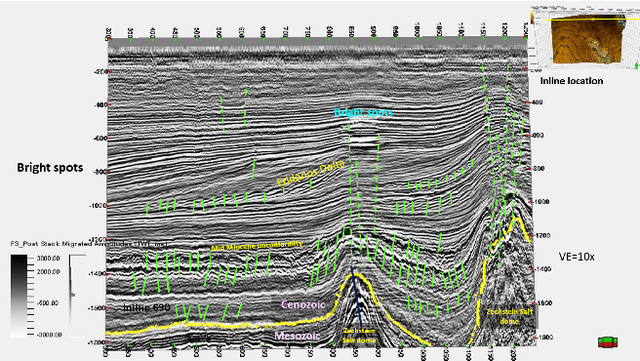Click the '3000.00' color bar value

[48, 258]
